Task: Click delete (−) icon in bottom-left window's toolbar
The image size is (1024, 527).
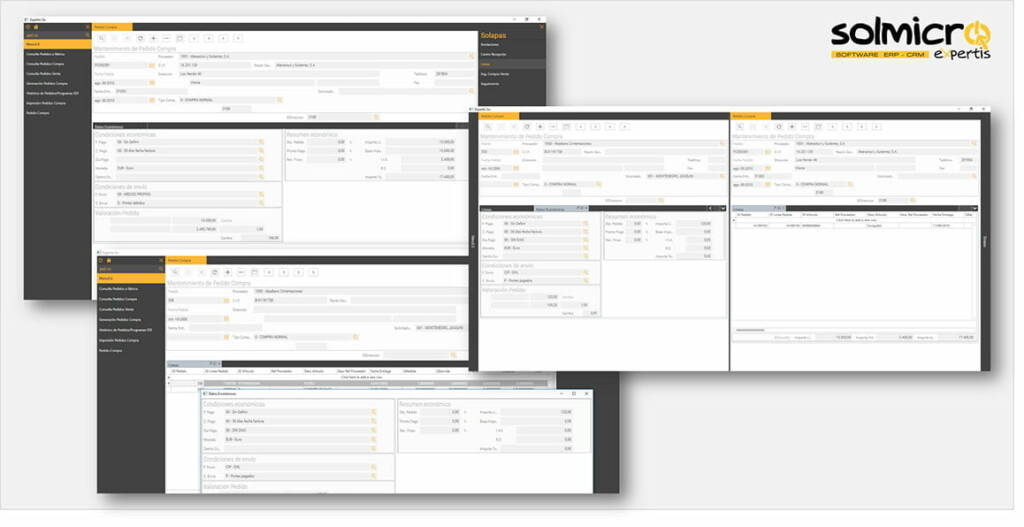Action: click(240, 272)
